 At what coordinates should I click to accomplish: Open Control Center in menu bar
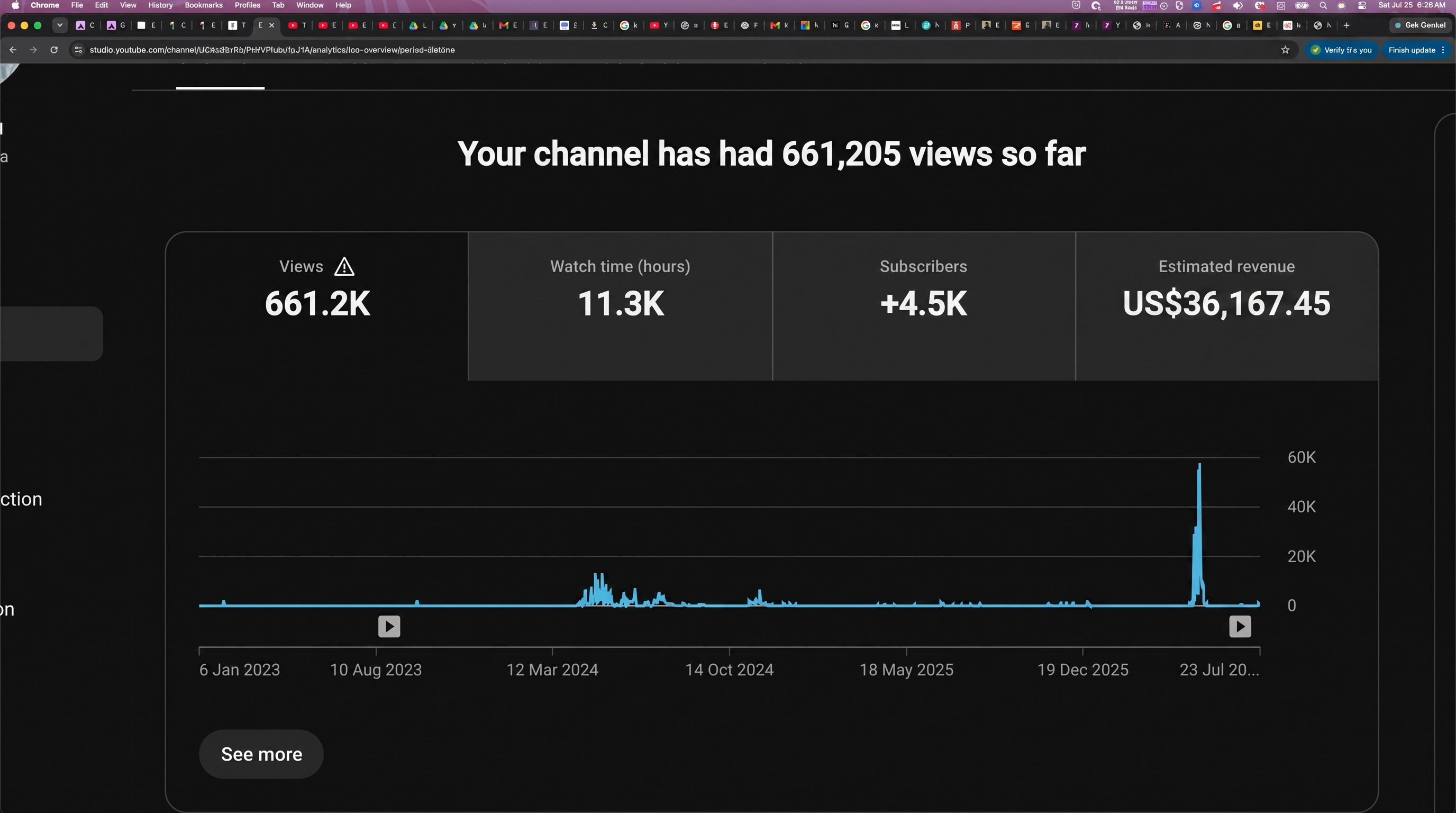click(x=1362, y=5)
